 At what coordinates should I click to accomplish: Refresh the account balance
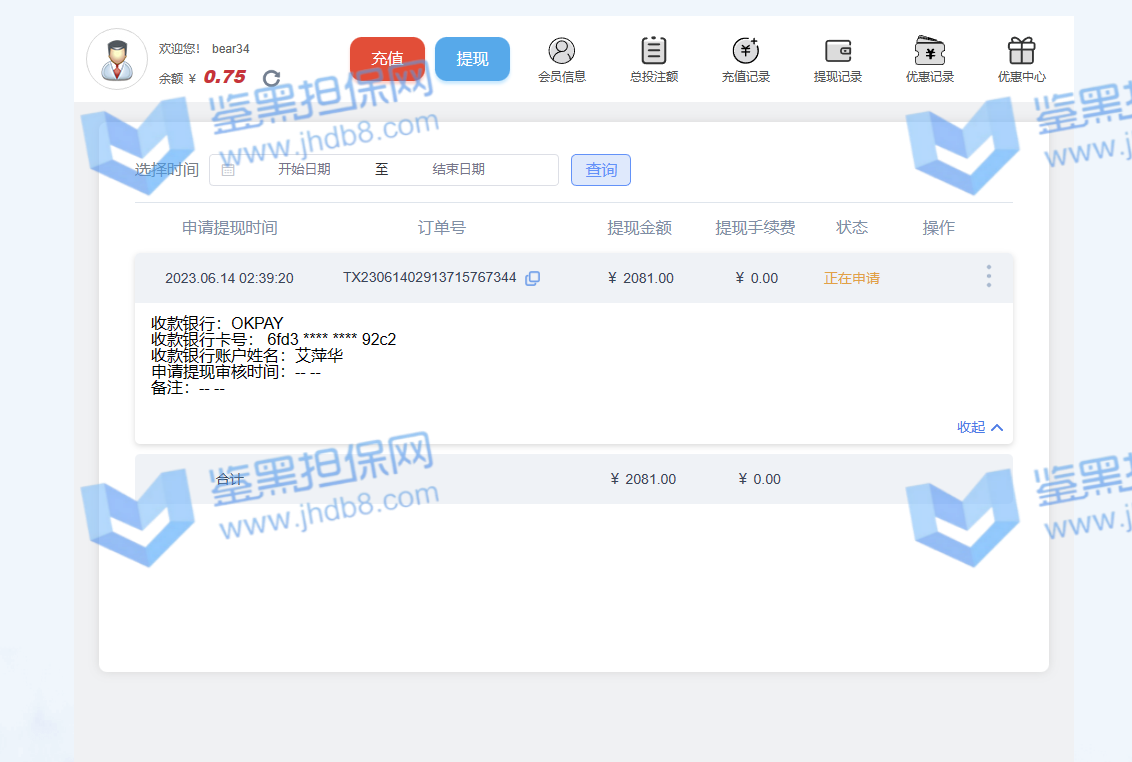(x=271, y=78)
